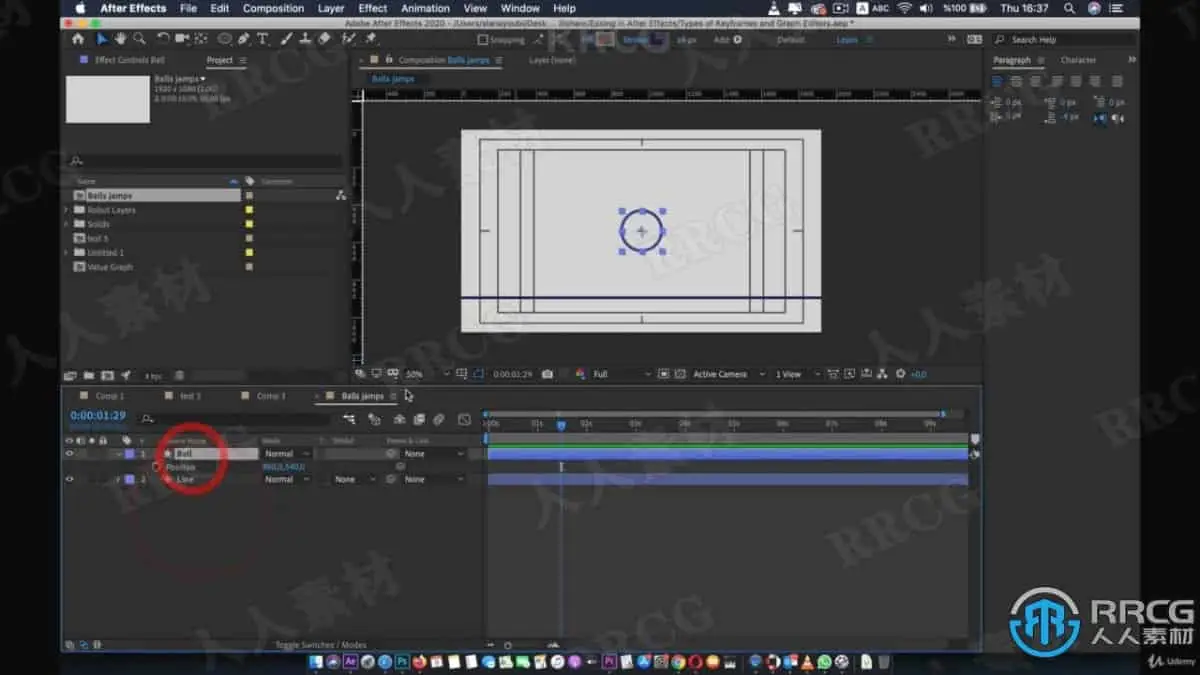Click the Default workspace link
Screen dimensions: 1200x675
pyautogui.click(x=790, y=40)
